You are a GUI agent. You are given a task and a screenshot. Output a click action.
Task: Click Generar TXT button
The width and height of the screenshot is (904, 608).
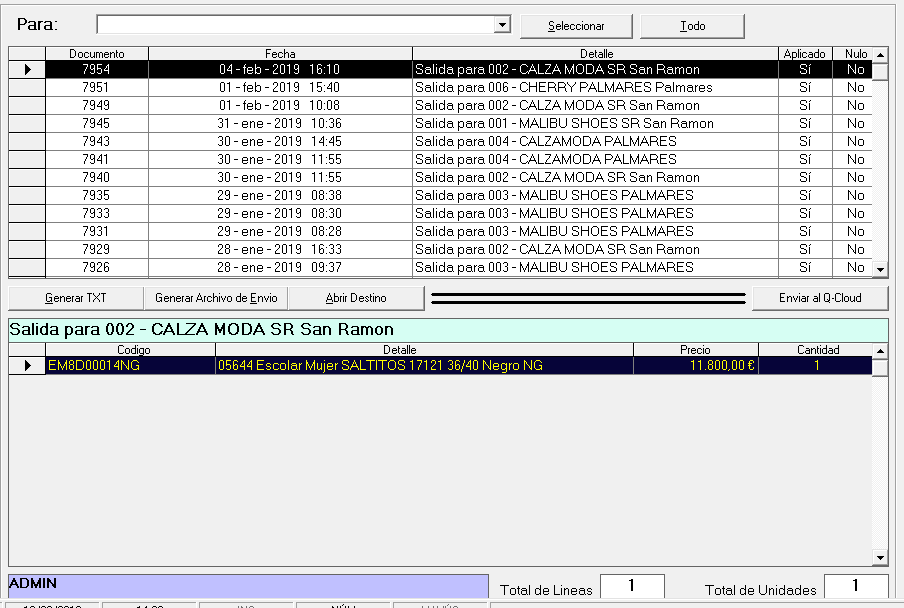[x=76, y=298]
